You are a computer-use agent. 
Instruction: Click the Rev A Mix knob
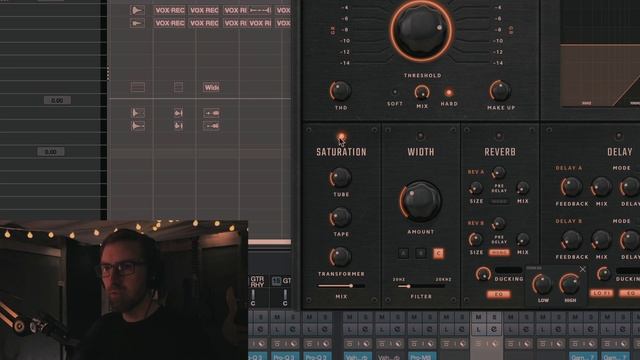[523, 188]
